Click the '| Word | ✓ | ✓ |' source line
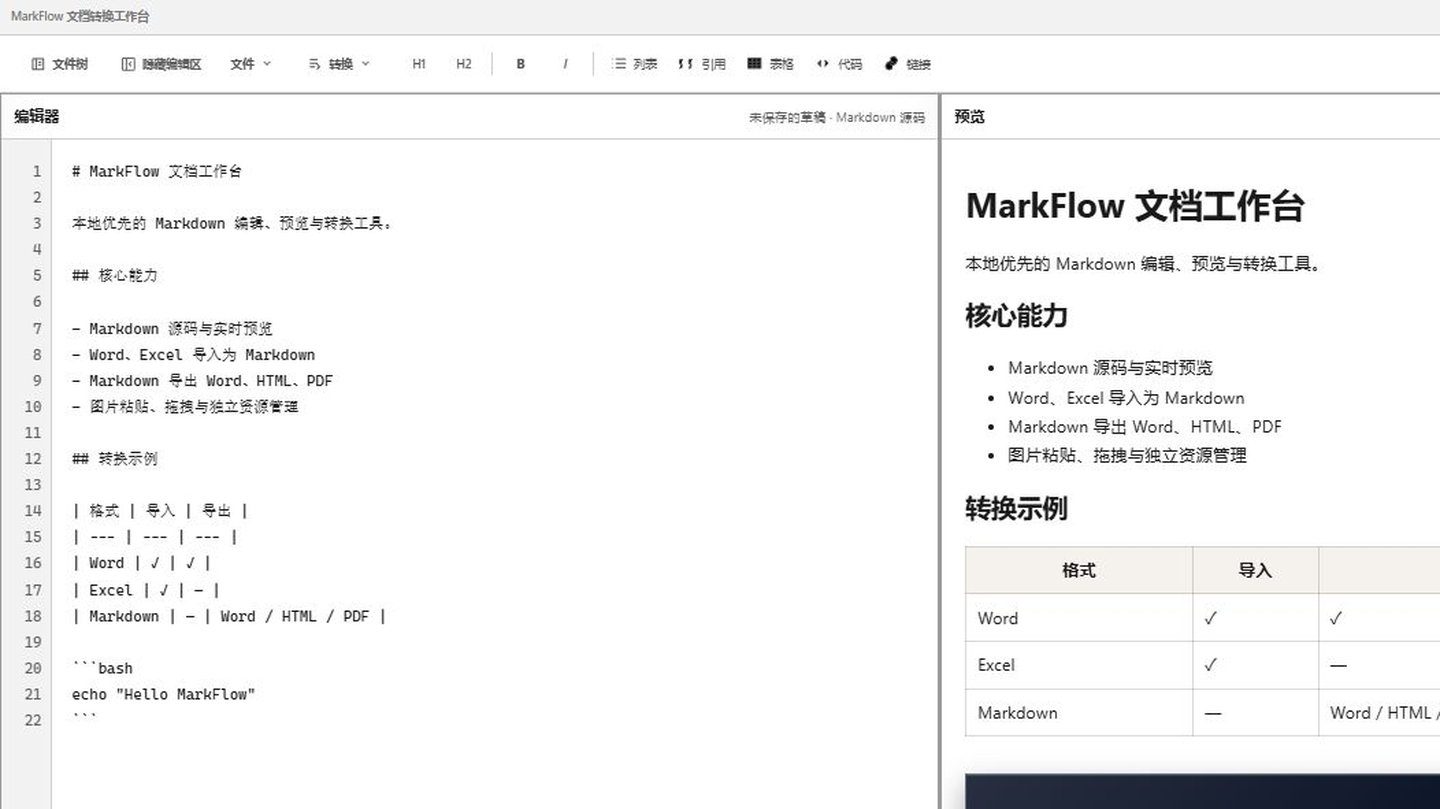 click(x=142, y=563)
